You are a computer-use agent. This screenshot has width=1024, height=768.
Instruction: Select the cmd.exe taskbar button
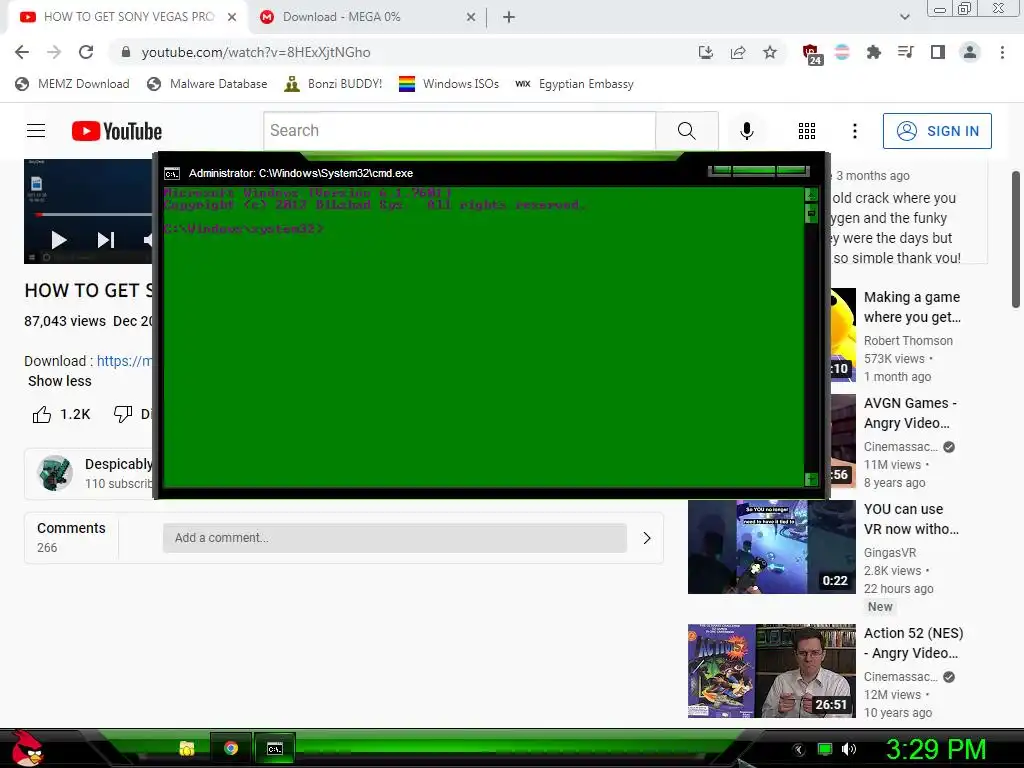pos(275,748)
